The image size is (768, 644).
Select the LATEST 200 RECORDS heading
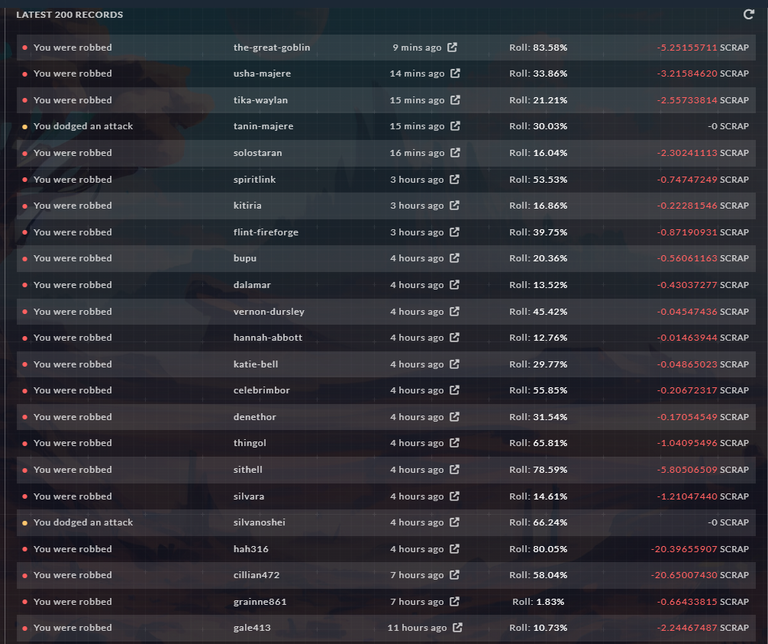coord(70,15)
